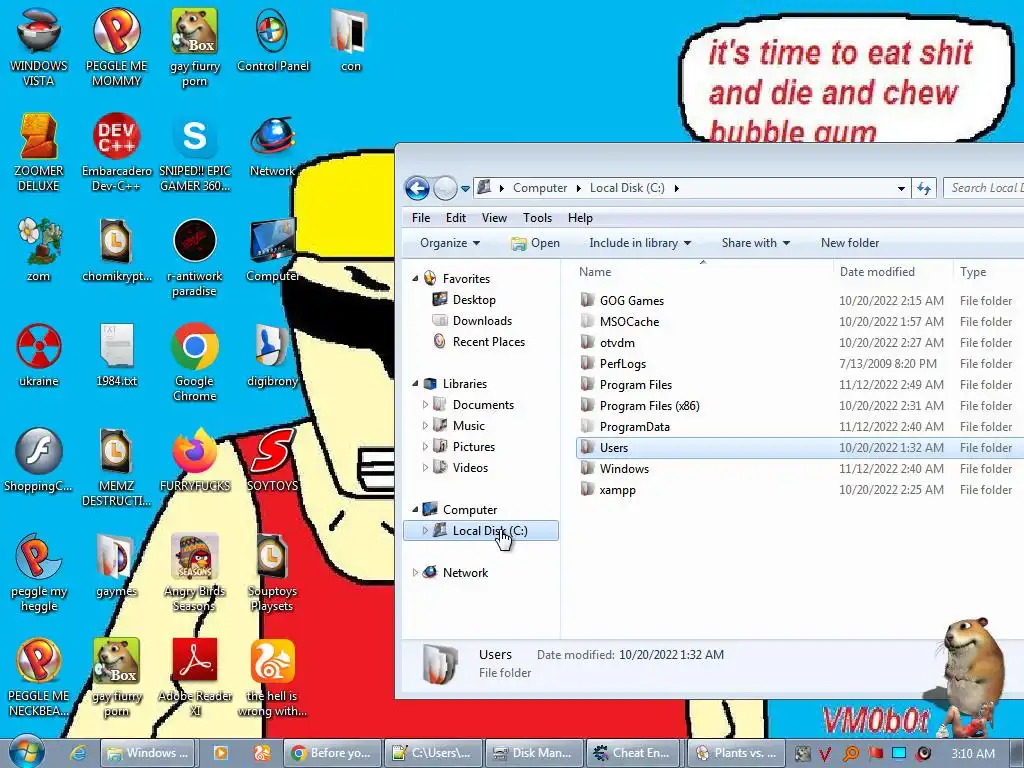The image size is (1024, 768).
Task: Select the ukraine desktop icon
Action: (39, 355)
